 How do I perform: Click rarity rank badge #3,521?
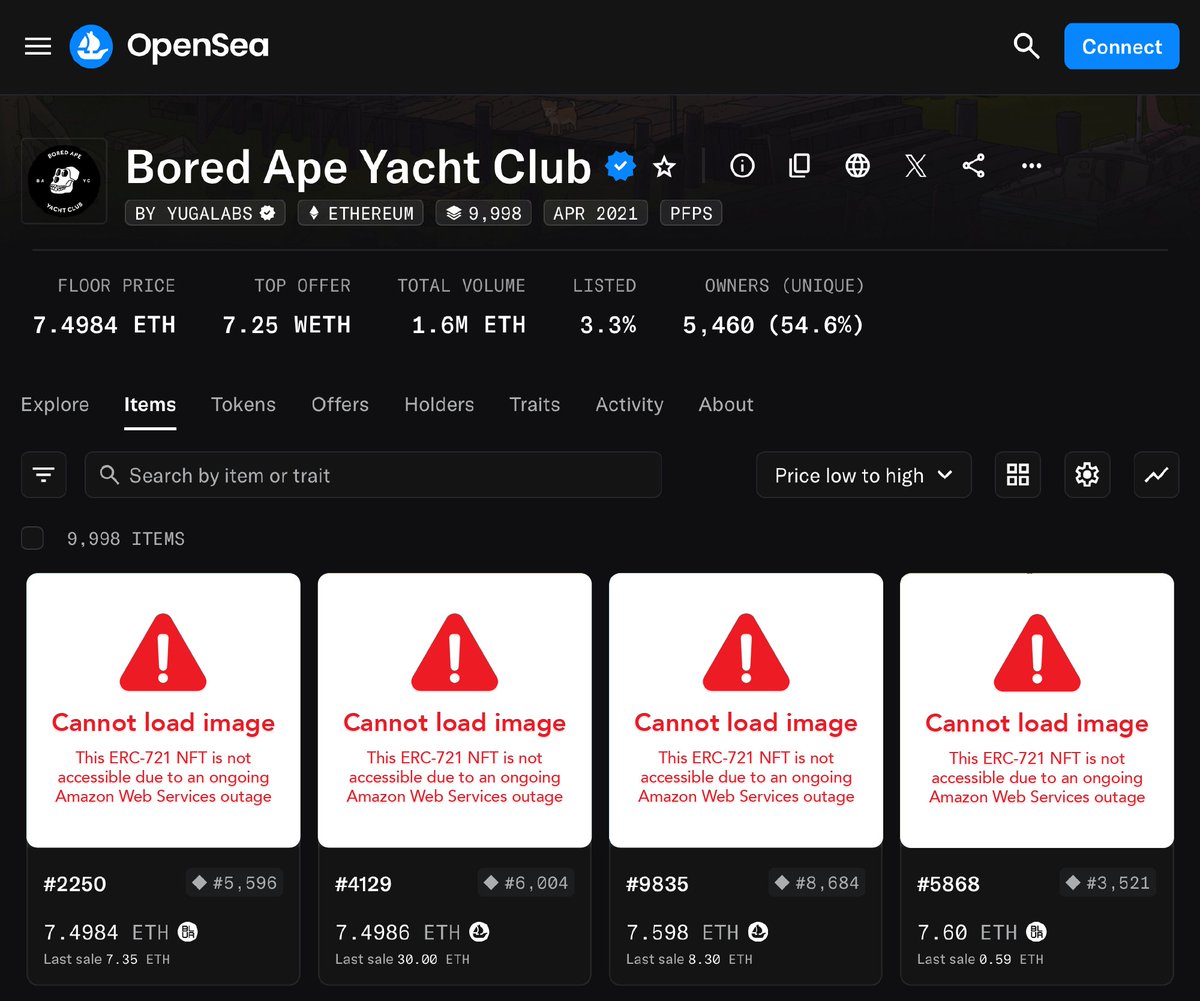pos(1108,883)
